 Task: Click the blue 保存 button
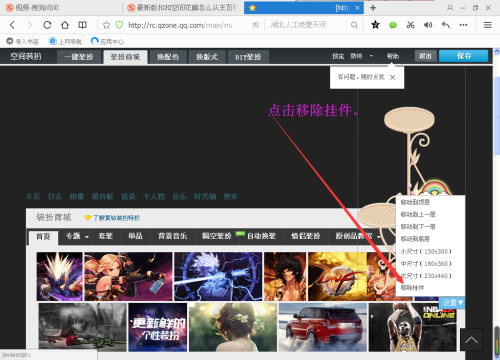click(464, 56)
